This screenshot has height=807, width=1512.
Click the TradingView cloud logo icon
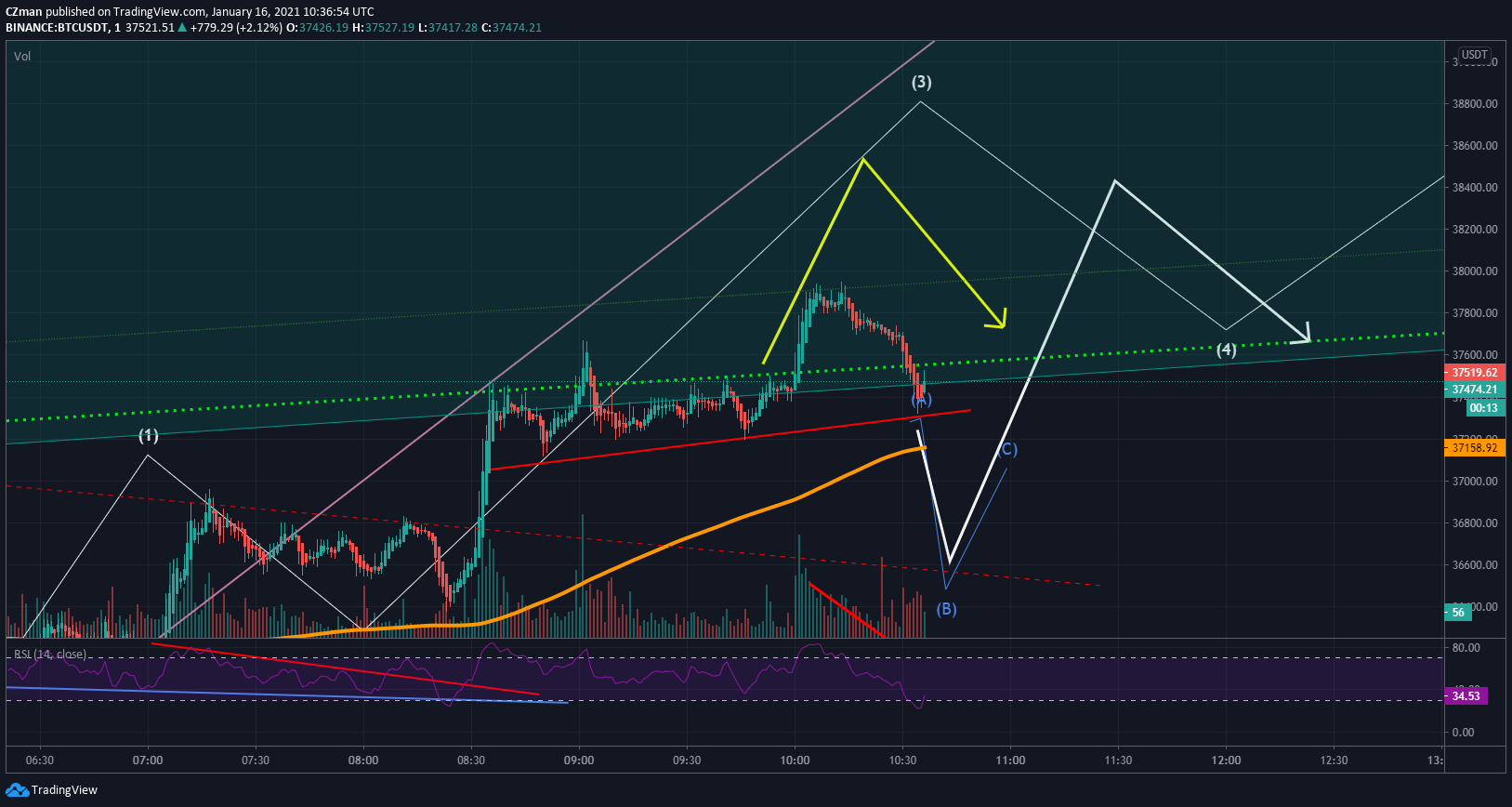click(17, 790)
